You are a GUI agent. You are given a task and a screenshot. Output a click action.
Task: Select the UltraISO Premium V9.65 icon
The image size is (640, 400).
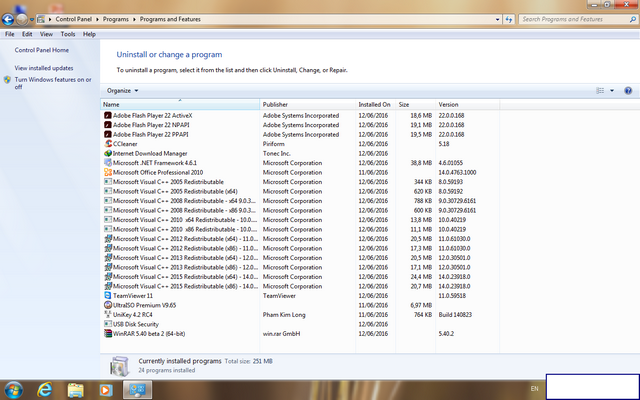[108, 305]
